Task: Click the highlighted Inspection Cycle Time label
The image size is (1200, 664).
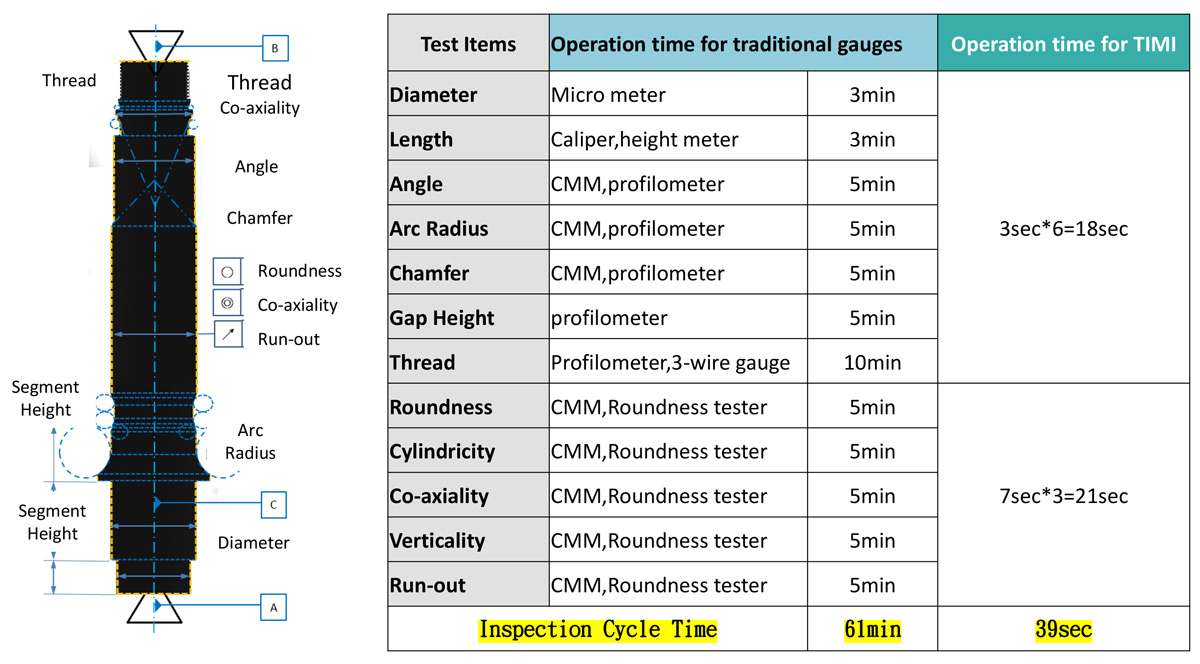Action: click(598, 630)
